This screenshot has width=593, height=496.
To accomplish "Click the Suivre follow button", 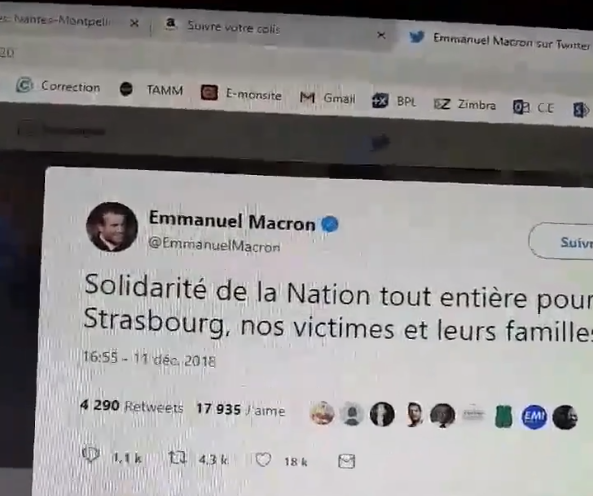I will (x=561, y=242).
